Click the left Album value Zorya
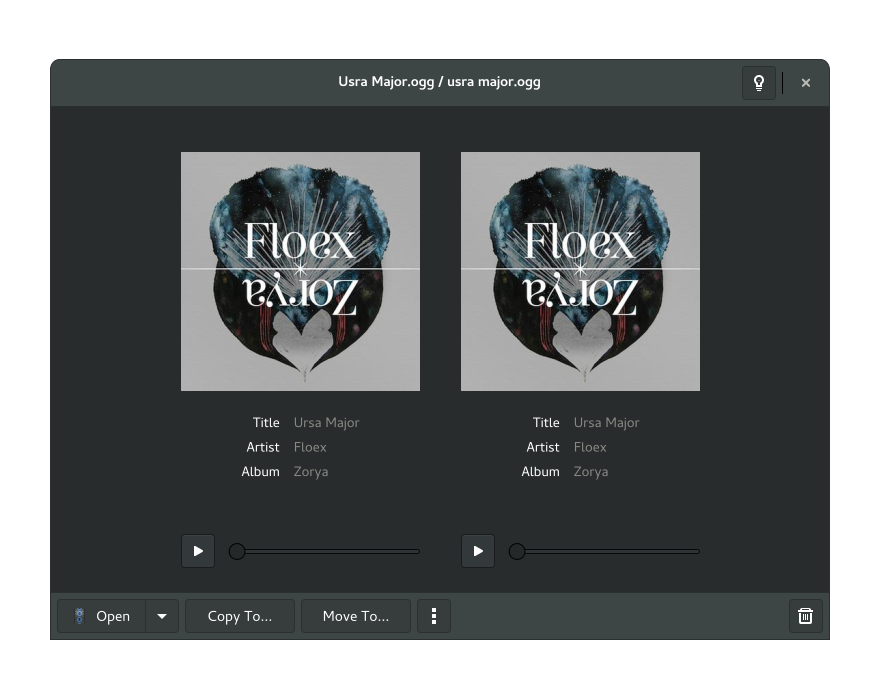Screen dimensions: 880x700 (311, 472)
